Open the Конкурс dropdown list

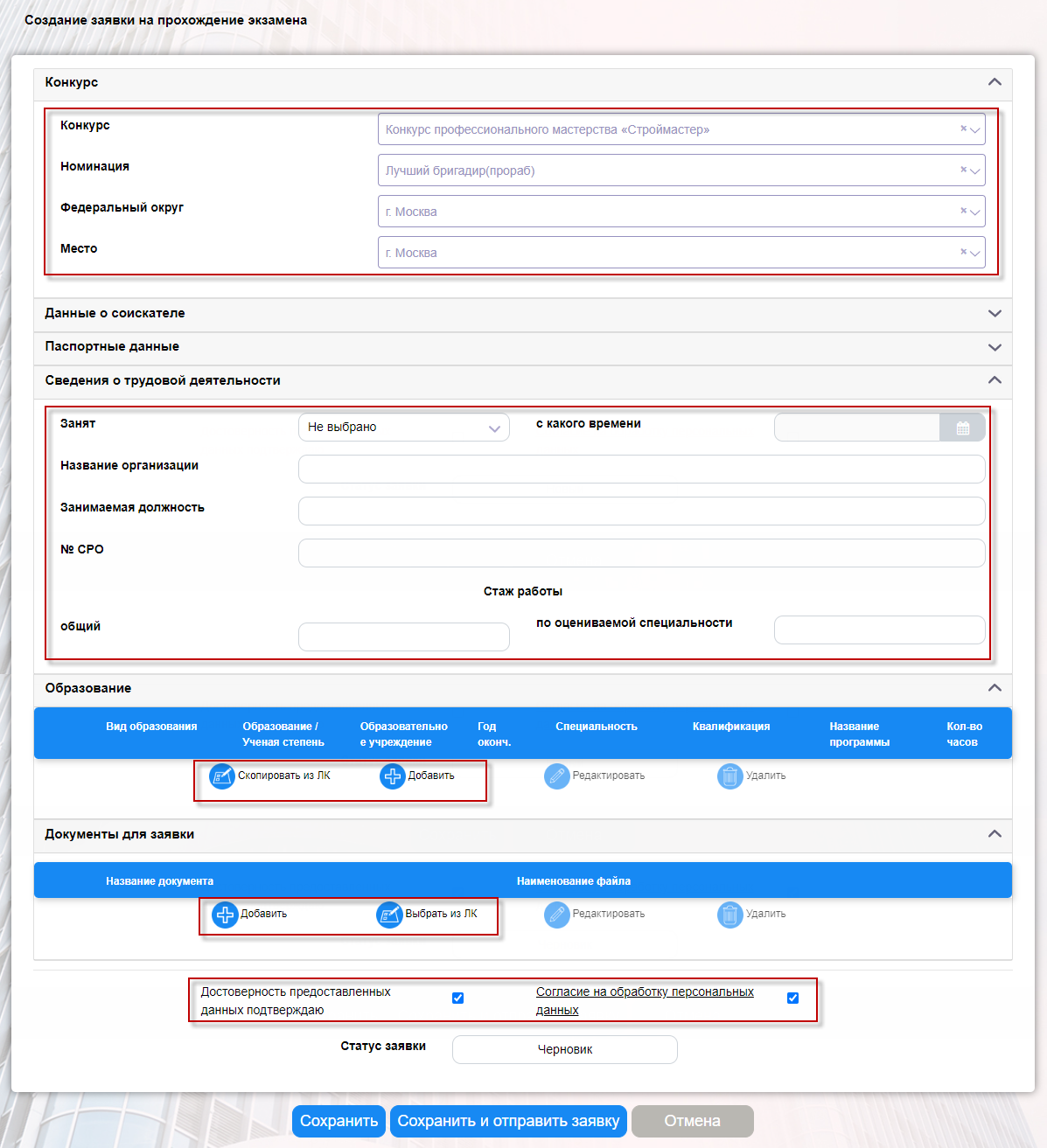pos(975,130)
